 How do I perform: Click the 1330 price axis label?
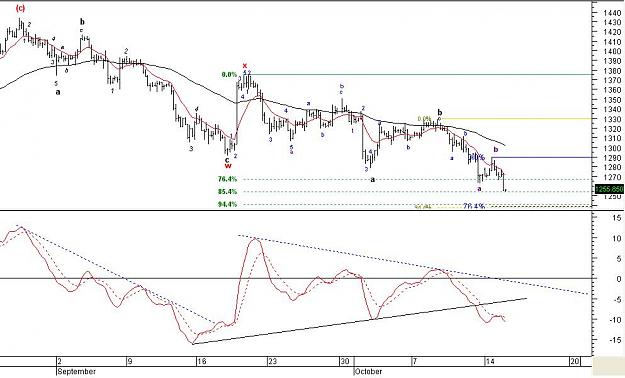pyautogui.click(x=612, y=120)
